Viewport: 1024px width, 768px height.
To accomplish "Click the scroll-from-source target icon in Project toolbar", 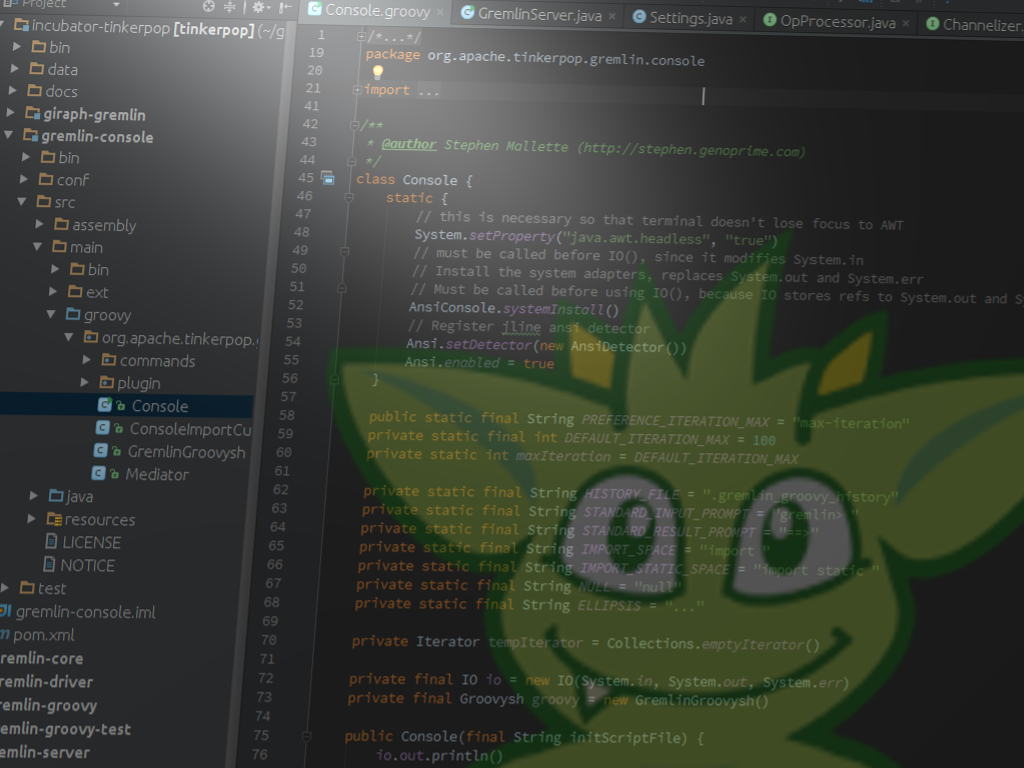I will [208, 7].
